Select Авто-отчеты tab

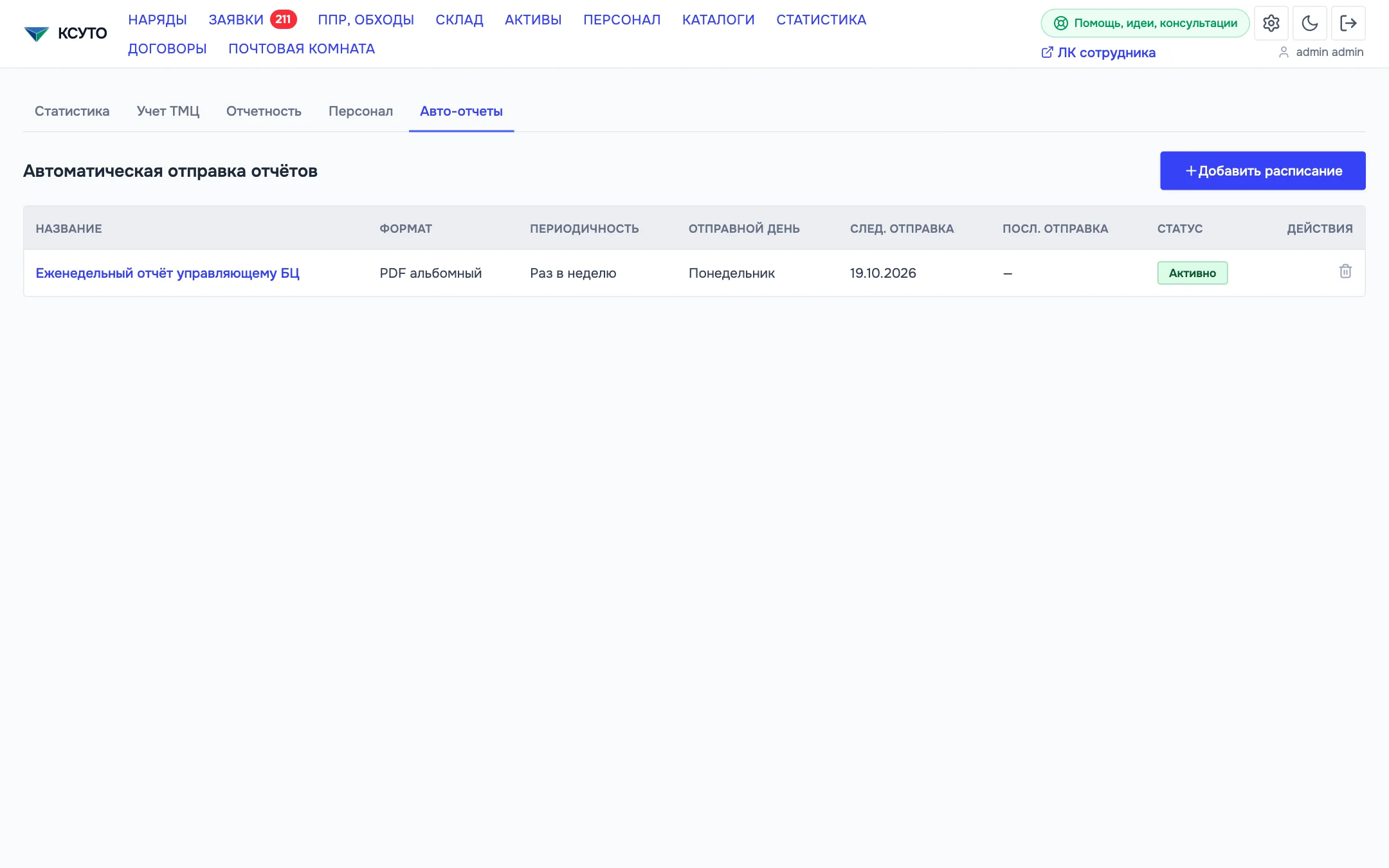(461, 111)
